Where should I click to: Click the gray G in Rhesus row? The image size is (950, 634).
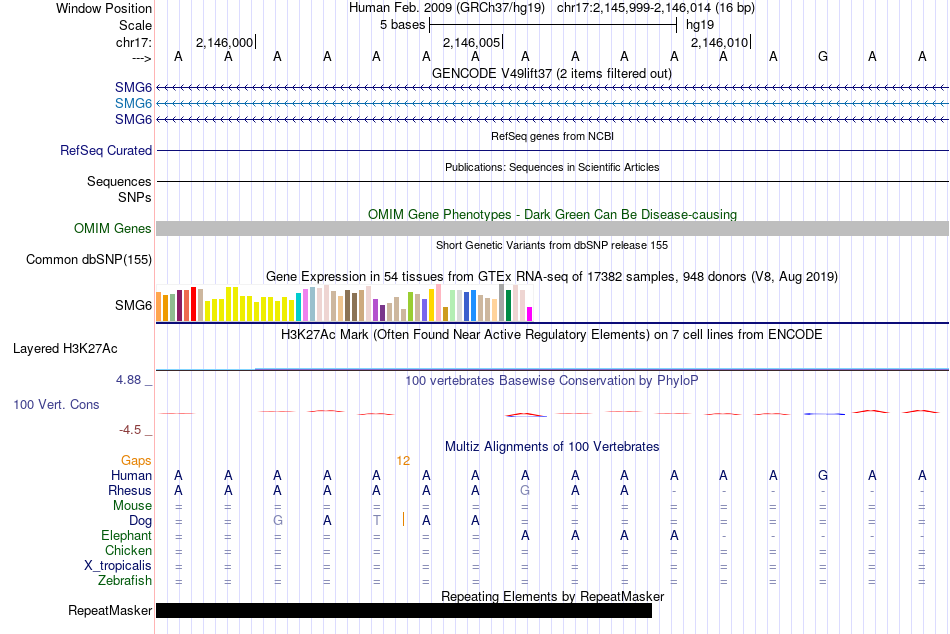pyautogui.click(x=525, y=490)
